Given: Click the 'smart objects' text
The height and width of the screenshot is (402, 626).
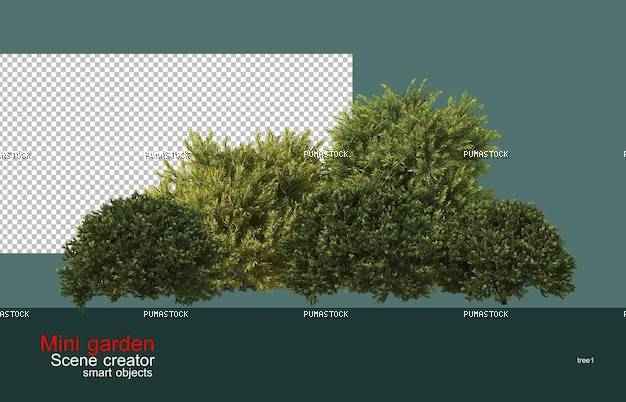Looking at the screenshot, I should pos(117,373).
